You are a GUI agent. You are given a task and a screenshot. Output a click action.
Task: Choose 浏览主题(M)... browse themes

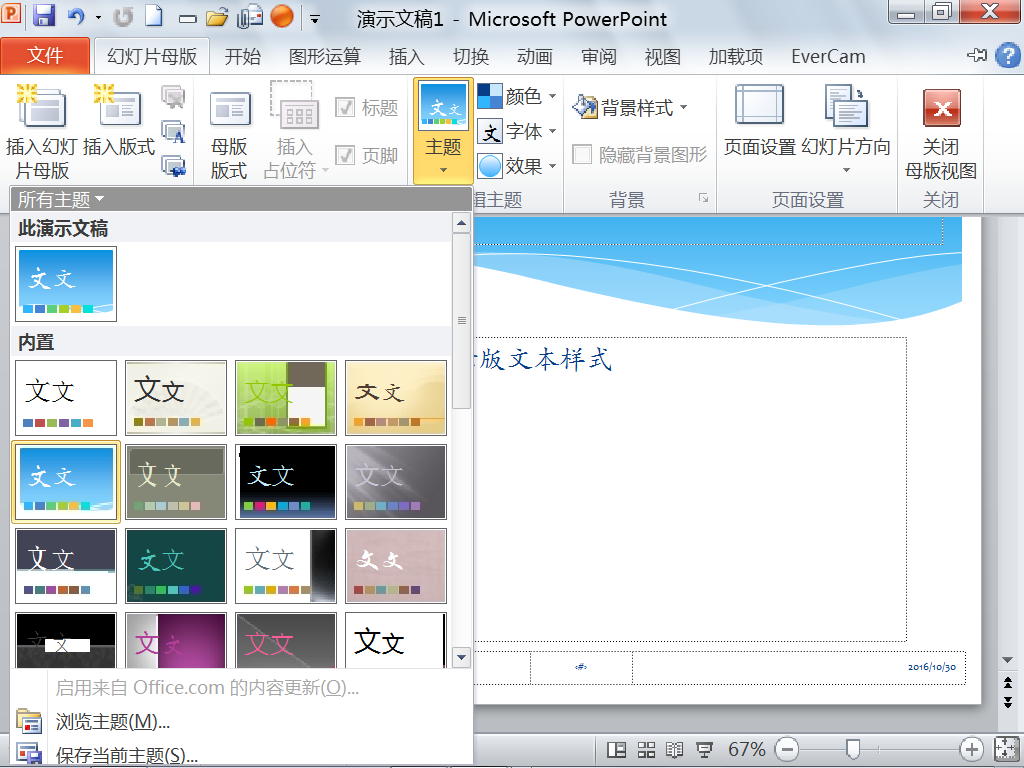242,722
